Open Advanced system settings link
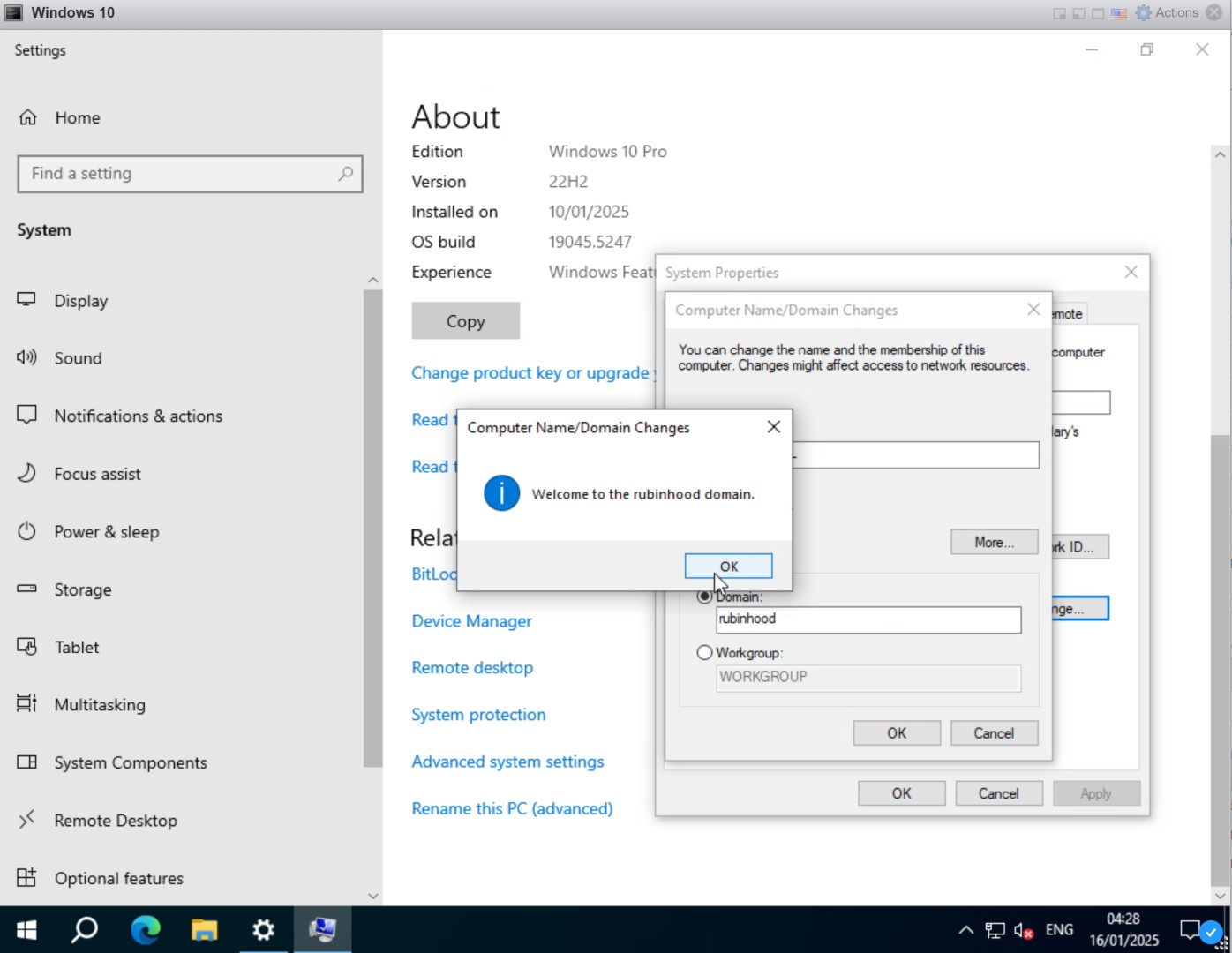The height and width of the screenshot is (953, 1232). pyautogui.click(x=507, y=762)
